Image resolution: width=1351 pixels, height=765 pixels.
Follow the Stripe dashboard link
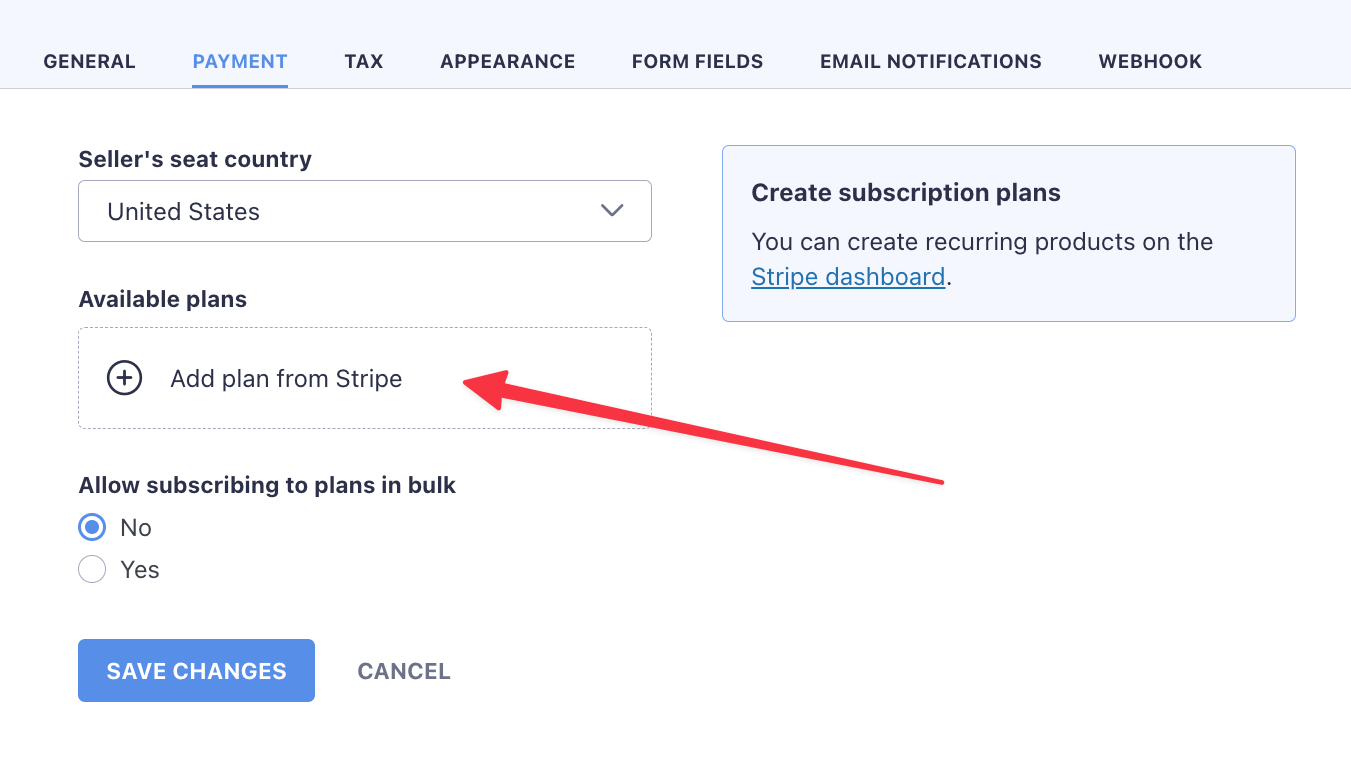(848, 276)
